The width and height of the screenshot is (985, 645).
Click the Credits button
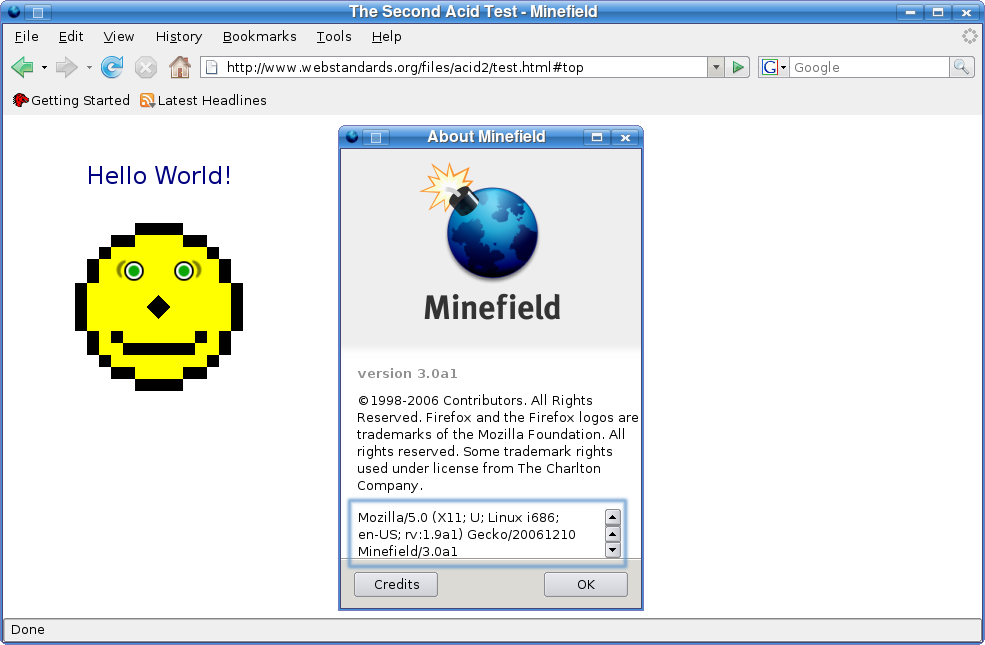pos(396,585)
